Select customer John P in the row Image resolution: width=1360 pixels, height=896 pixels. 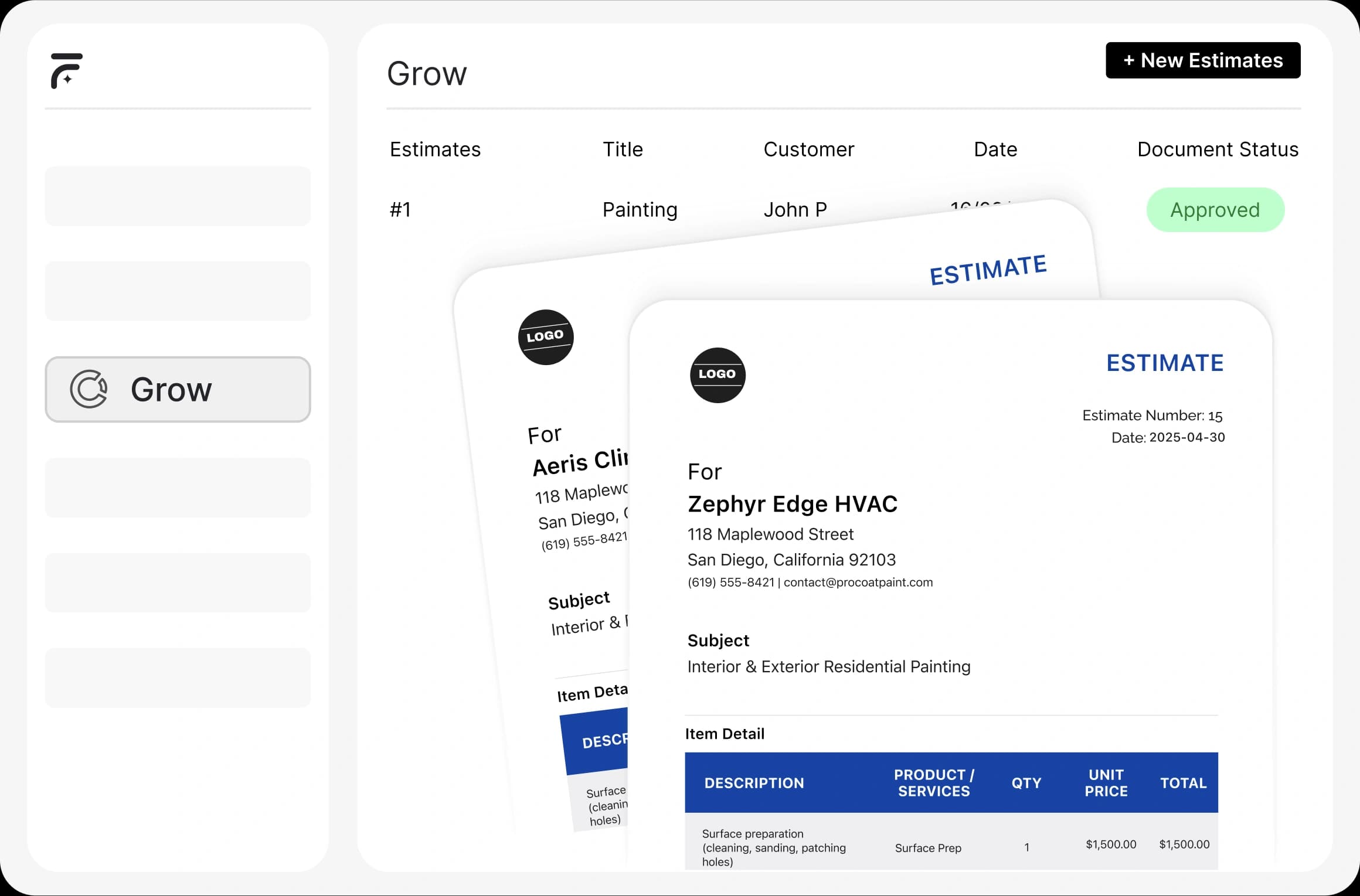coord(795,210)
